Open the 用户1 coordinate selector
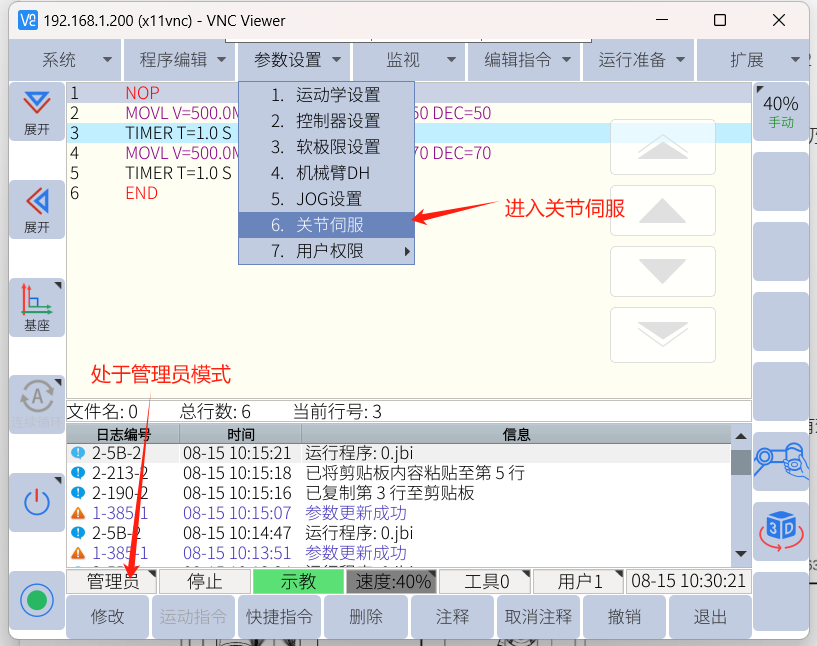Screen dimensions: 817x646 pos(578,581)
